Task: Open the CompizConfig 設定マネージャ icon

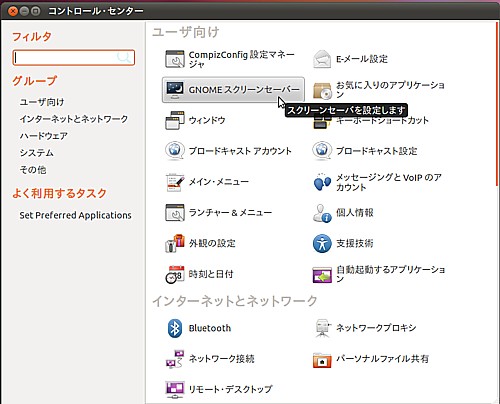Action: (175, 59)
